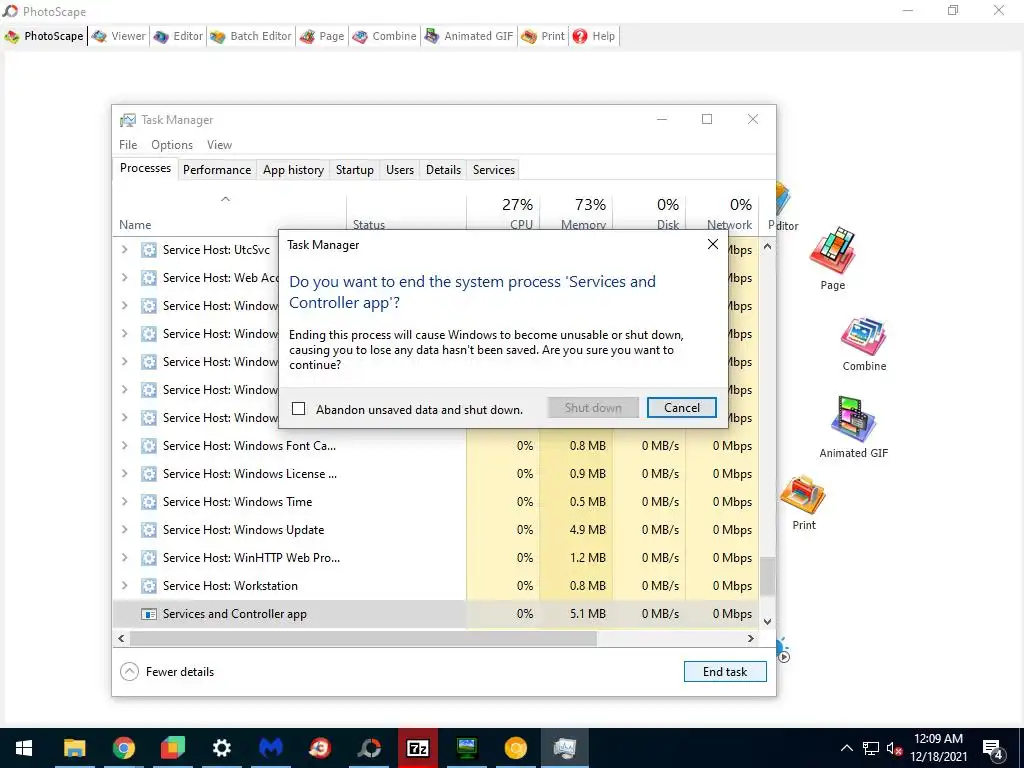The width and height of the screenshot is (1024, 768).
Task: Sort processes by CPU column header
Action: [x=504, y=214]
